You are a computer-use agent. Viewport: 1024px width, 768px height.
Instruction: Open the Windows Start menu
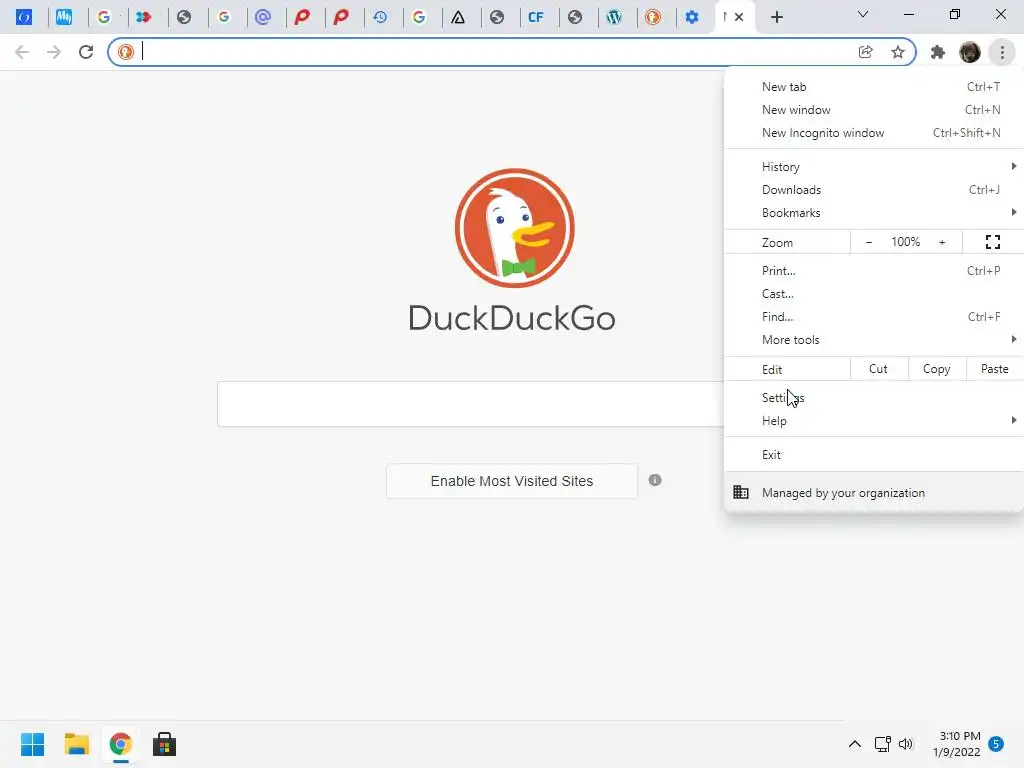click(32, 744)
